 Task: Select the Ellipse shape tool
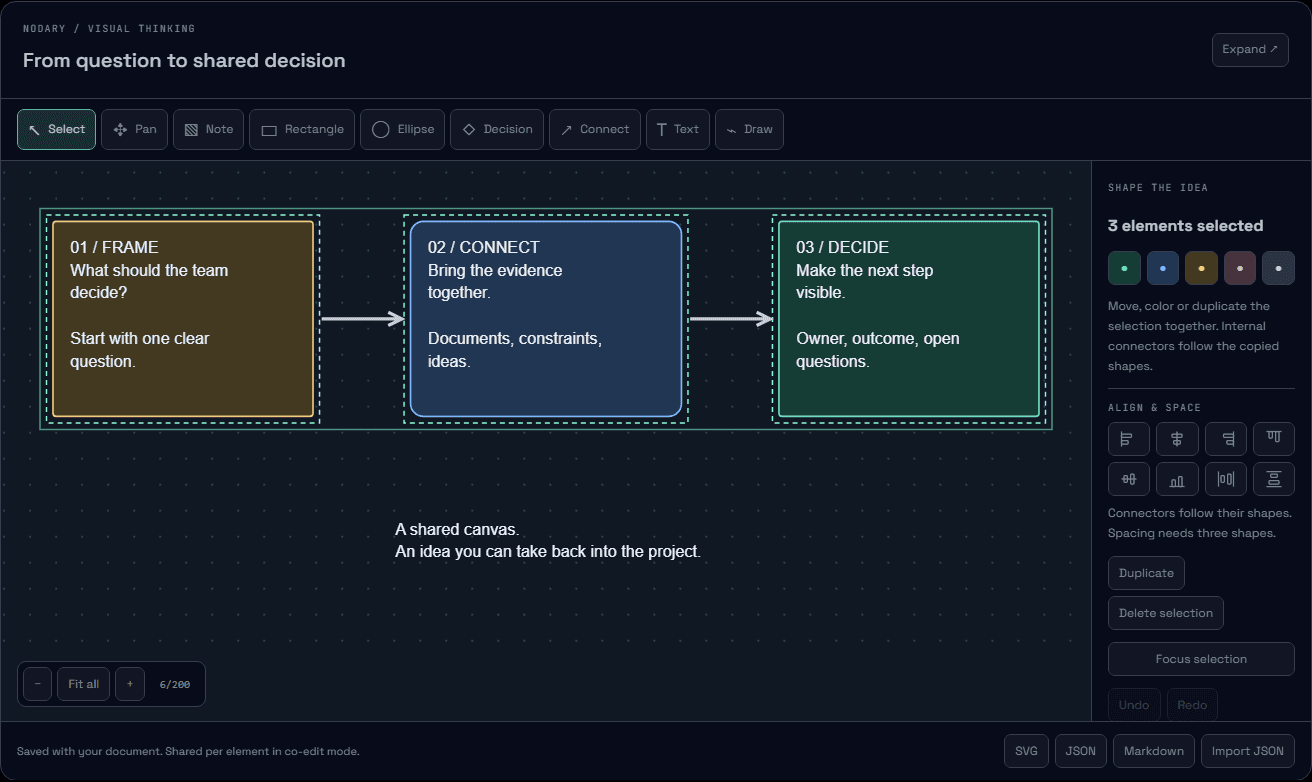click(x=403, y=129)
